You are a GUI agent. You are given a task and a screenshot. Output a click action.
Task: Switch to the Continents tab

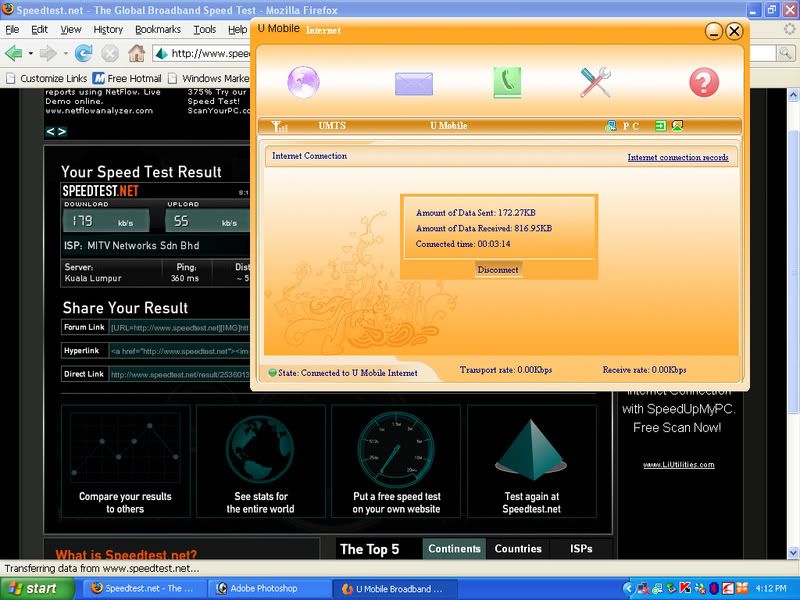[454, 548]
